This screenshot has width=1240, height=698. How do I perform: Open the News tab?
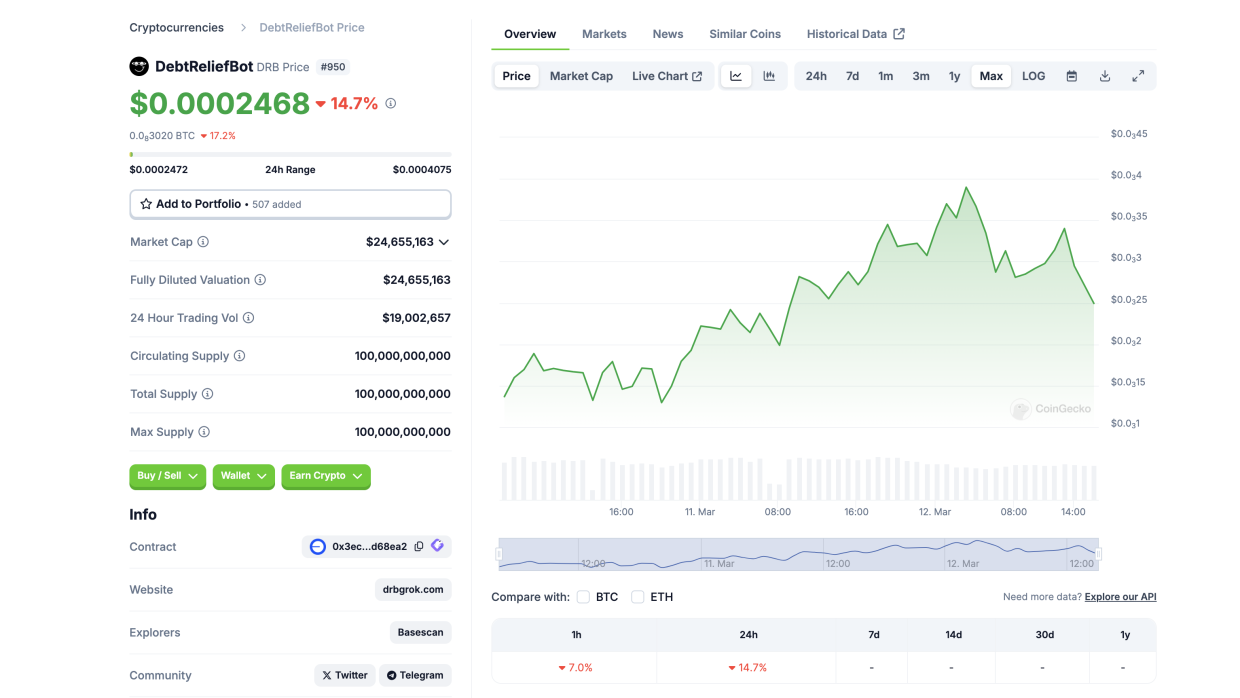point(668,34)
